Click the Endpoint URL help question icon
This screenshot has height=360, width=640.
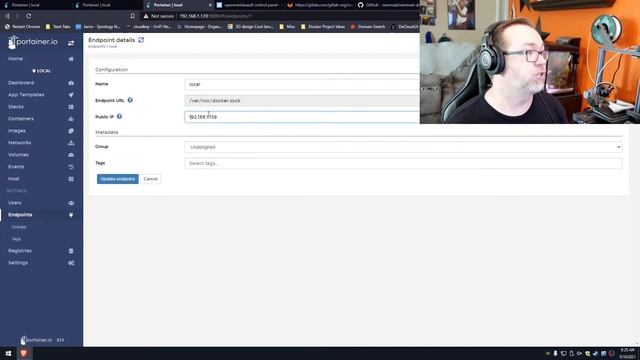pos(130,100)
